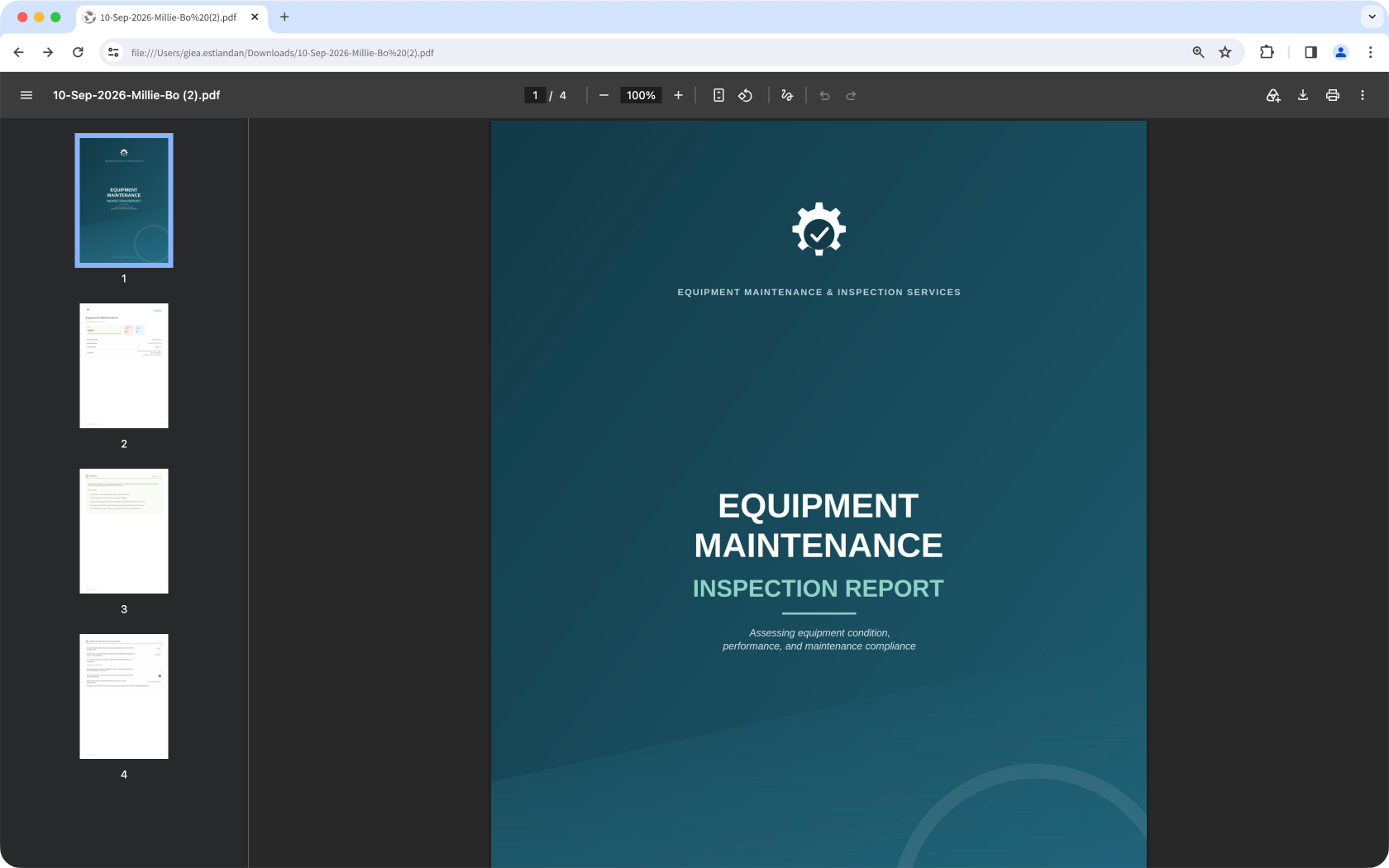Bookmark this tab with the star
Image resolution: width=1389 pixels, height=868 pixels.
(1225, 52)
